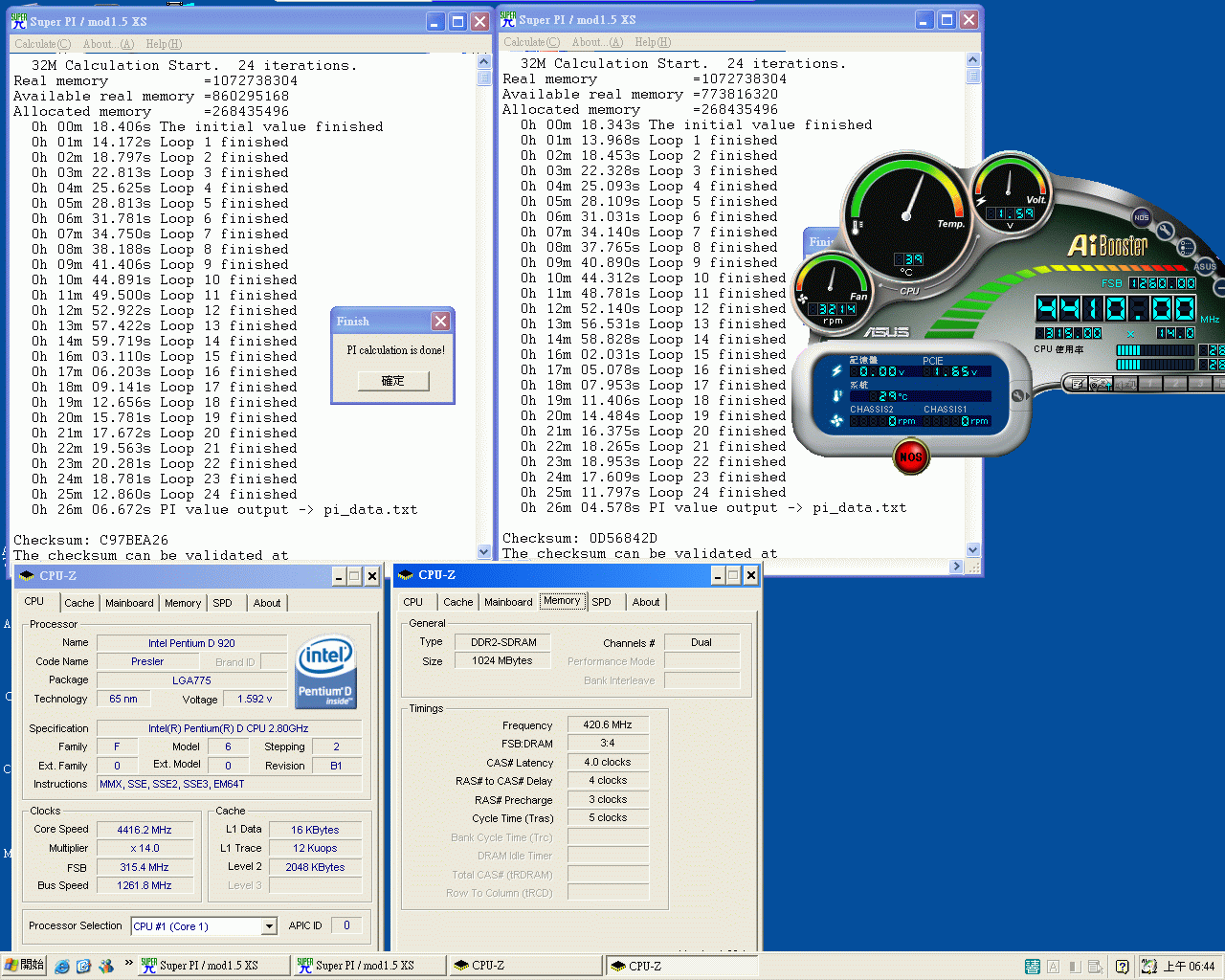The width and height of the screenshot is (1225, 980).
Task: Expand hidden quick launch items with the chevron
Action: (x=128, y=964)
